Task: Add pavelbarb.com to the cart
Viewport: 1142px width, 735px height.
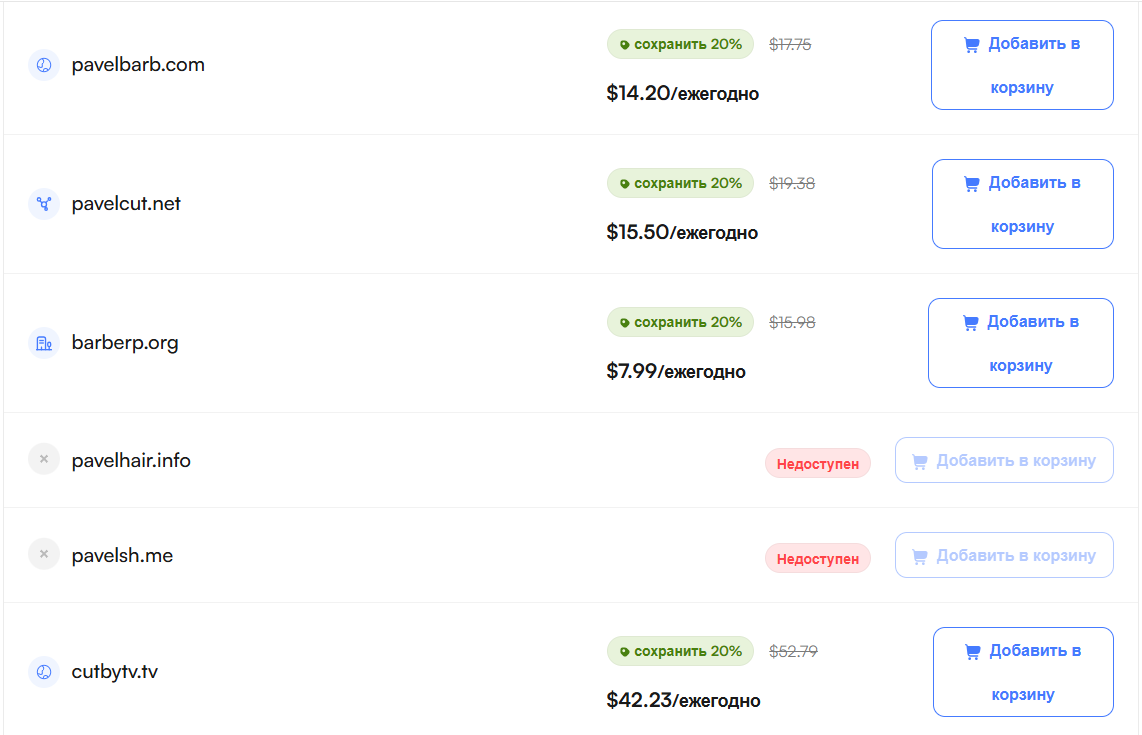Action: tap(1022, 65)
